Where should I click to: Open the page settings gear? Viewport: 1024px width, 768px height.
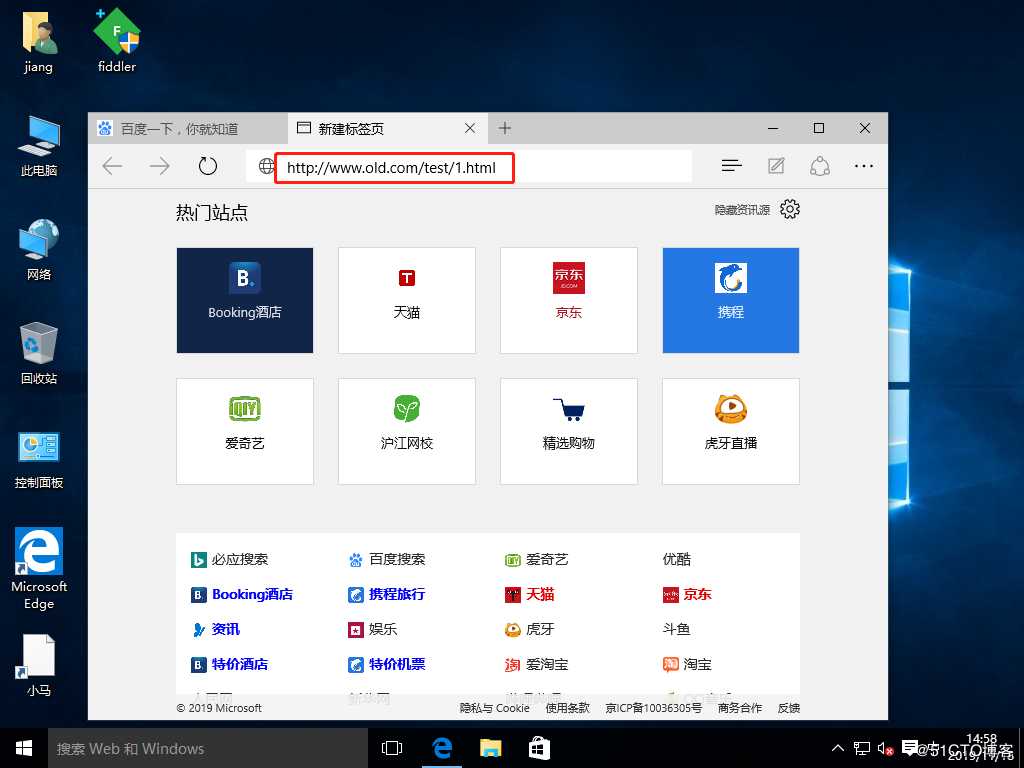point(790,209)
